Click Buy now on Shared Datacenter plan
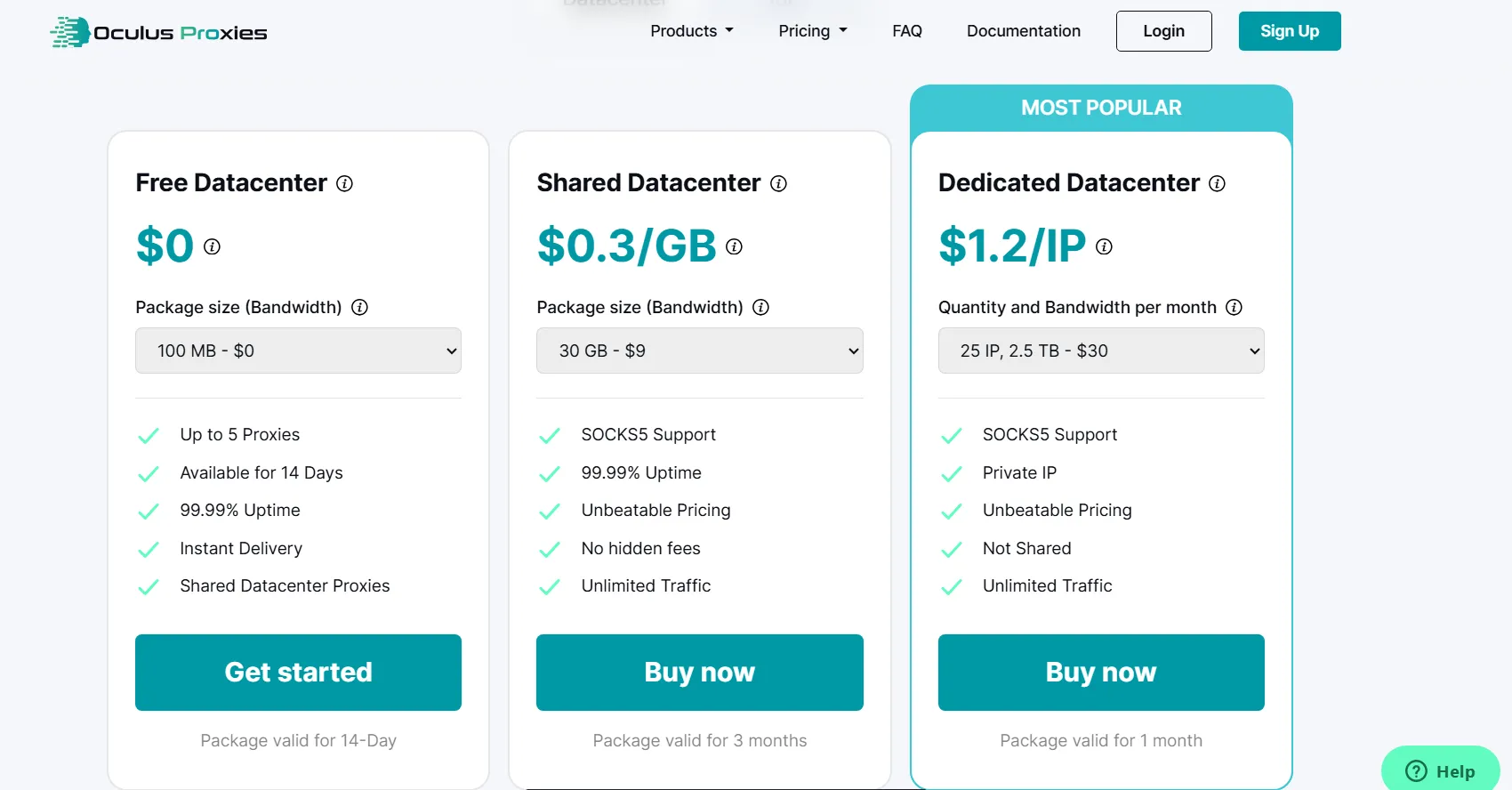The height and width of the screenshot is (790, 1512). (700, 673)
